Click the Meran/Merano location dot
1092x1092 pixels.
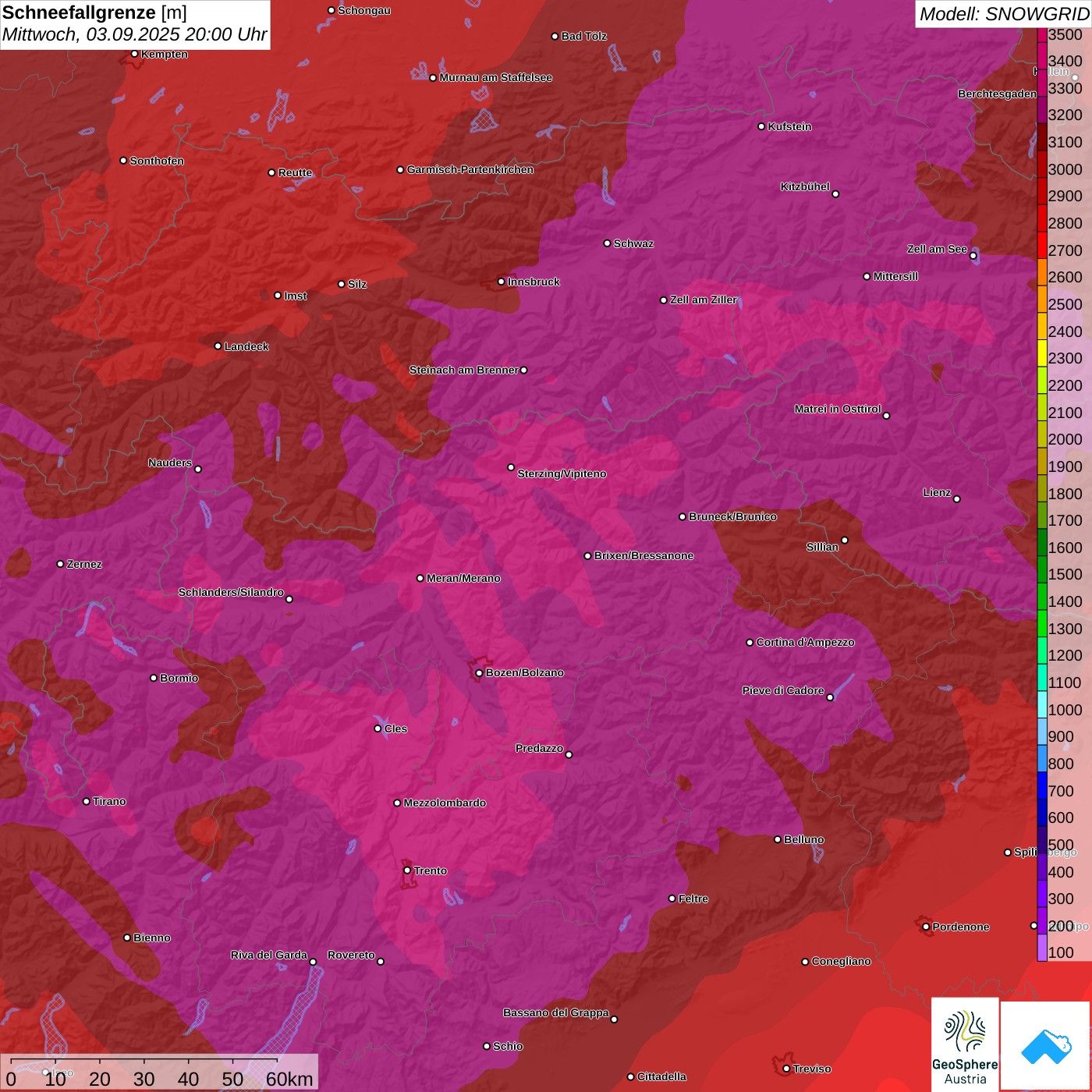pos(420,578)
